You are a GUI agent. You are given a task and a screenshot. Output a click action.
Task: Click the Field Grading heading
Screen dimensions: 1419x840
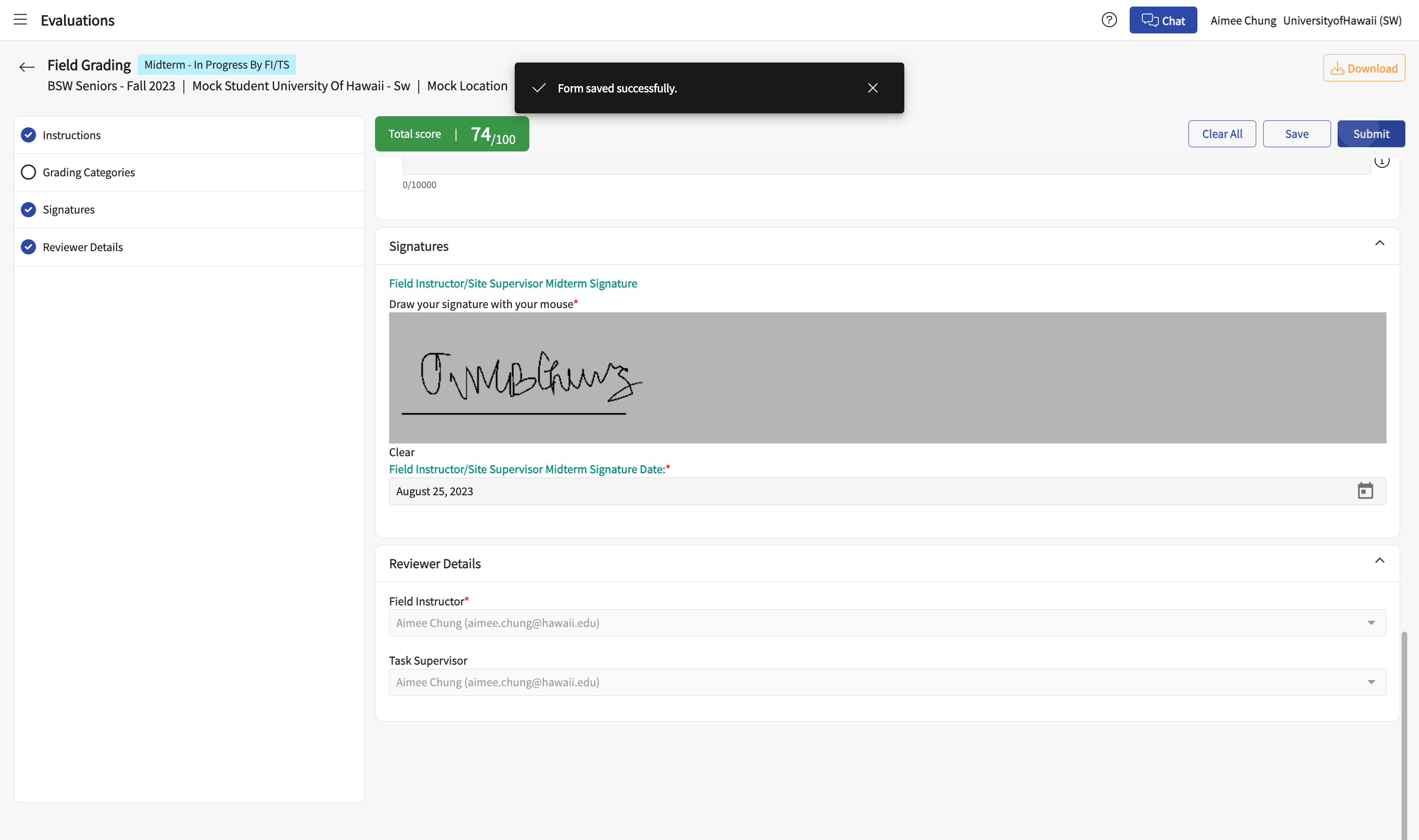pyautogui.click(x=89, y=65)
